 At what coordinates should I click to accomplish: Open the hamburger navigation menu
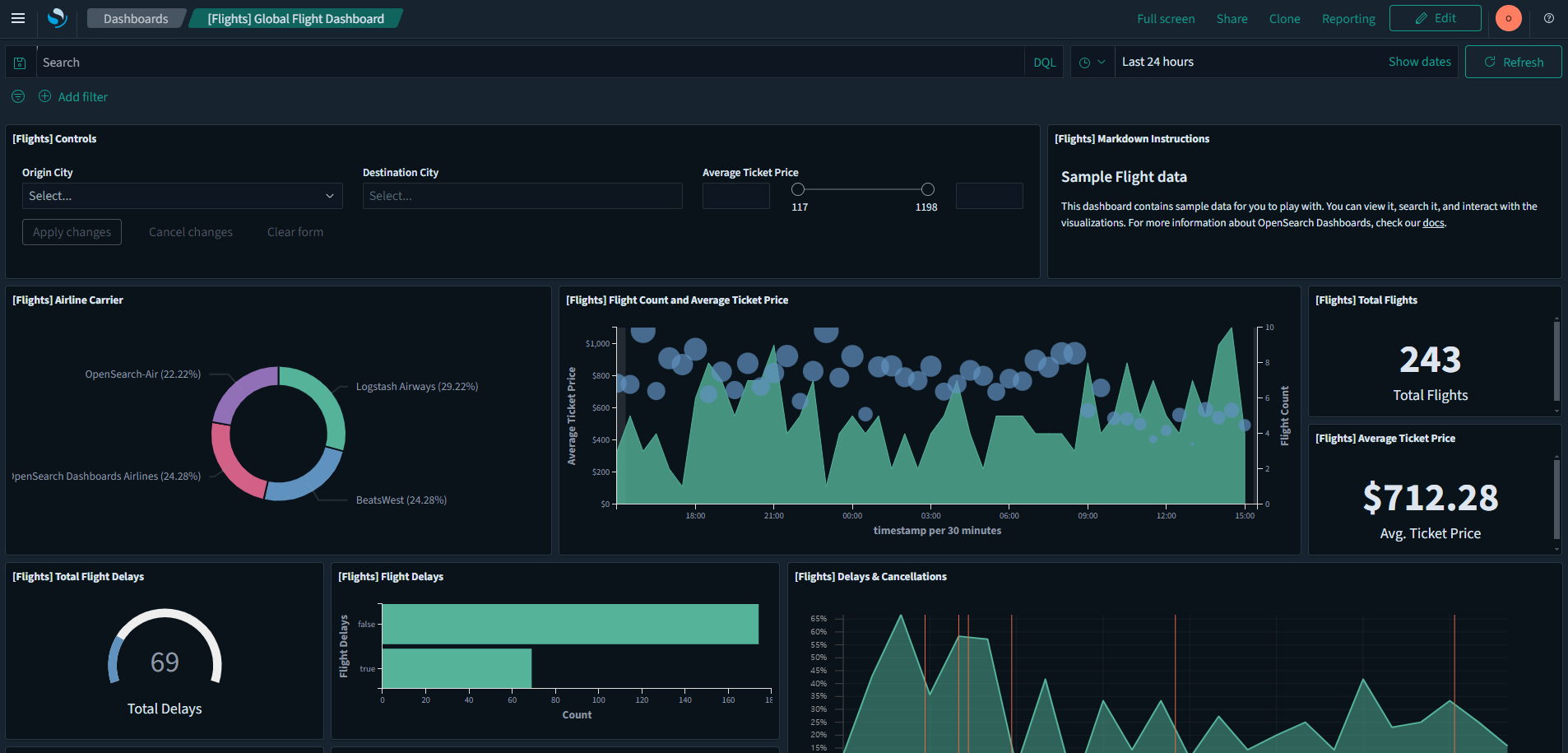(18, 18)
